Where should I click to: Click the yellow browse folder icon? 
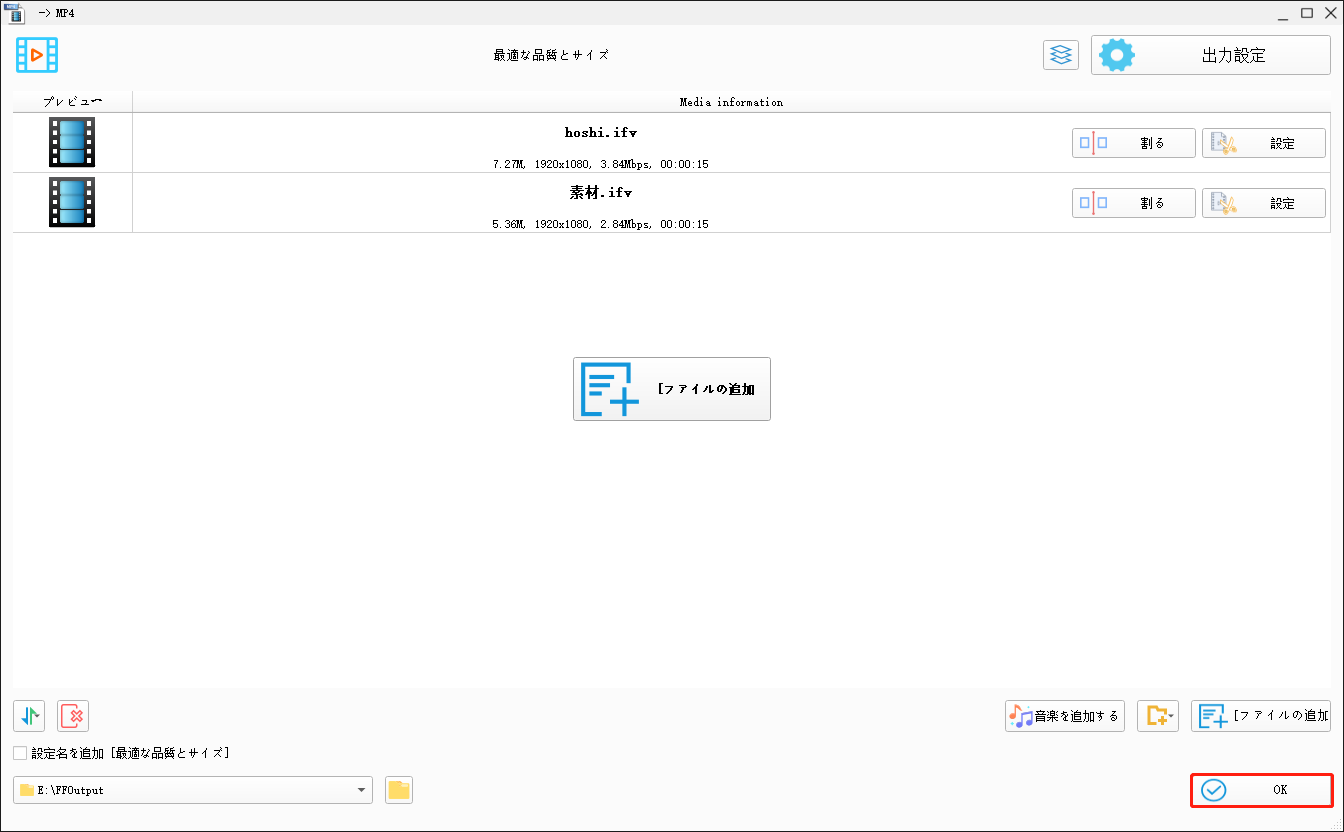pos(399,790)
